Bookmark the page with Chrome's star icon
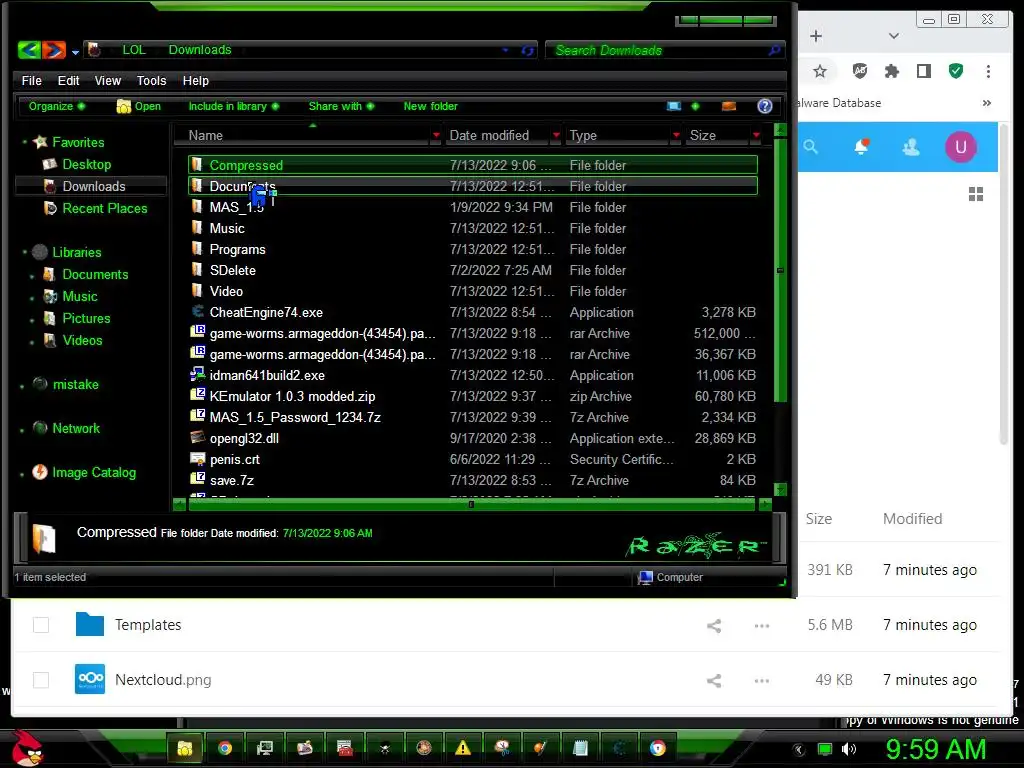 (820, 71)
